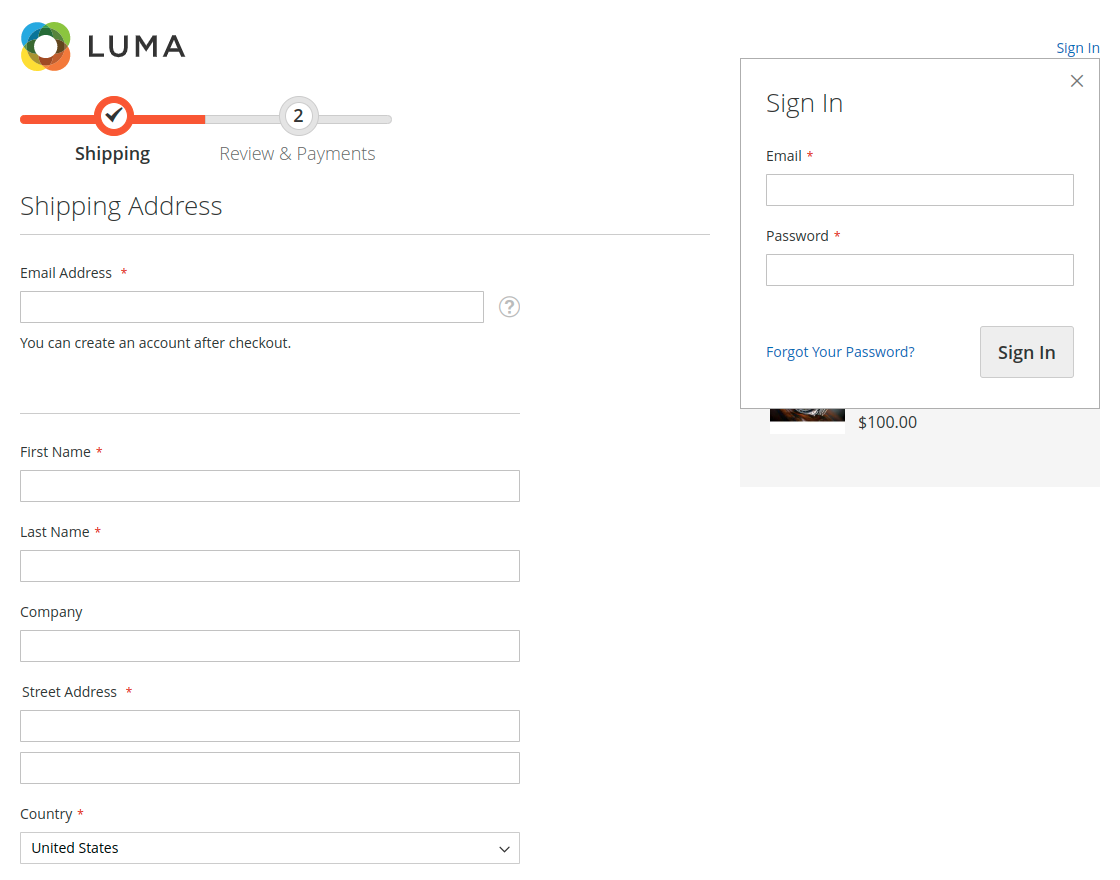The width and height of the screenshot is (1120, 880).
Task: Click the Review & Payments step 2 circle
Action: click(298, 115)
